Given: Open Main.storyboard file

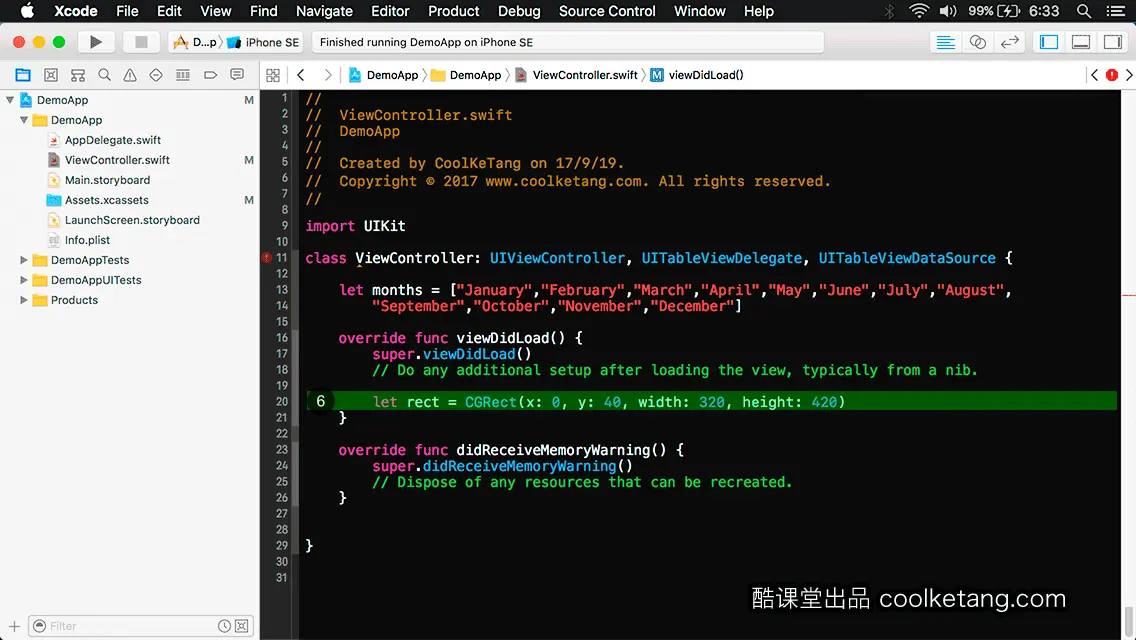Looking at the screenshot, I should [107, 180].
